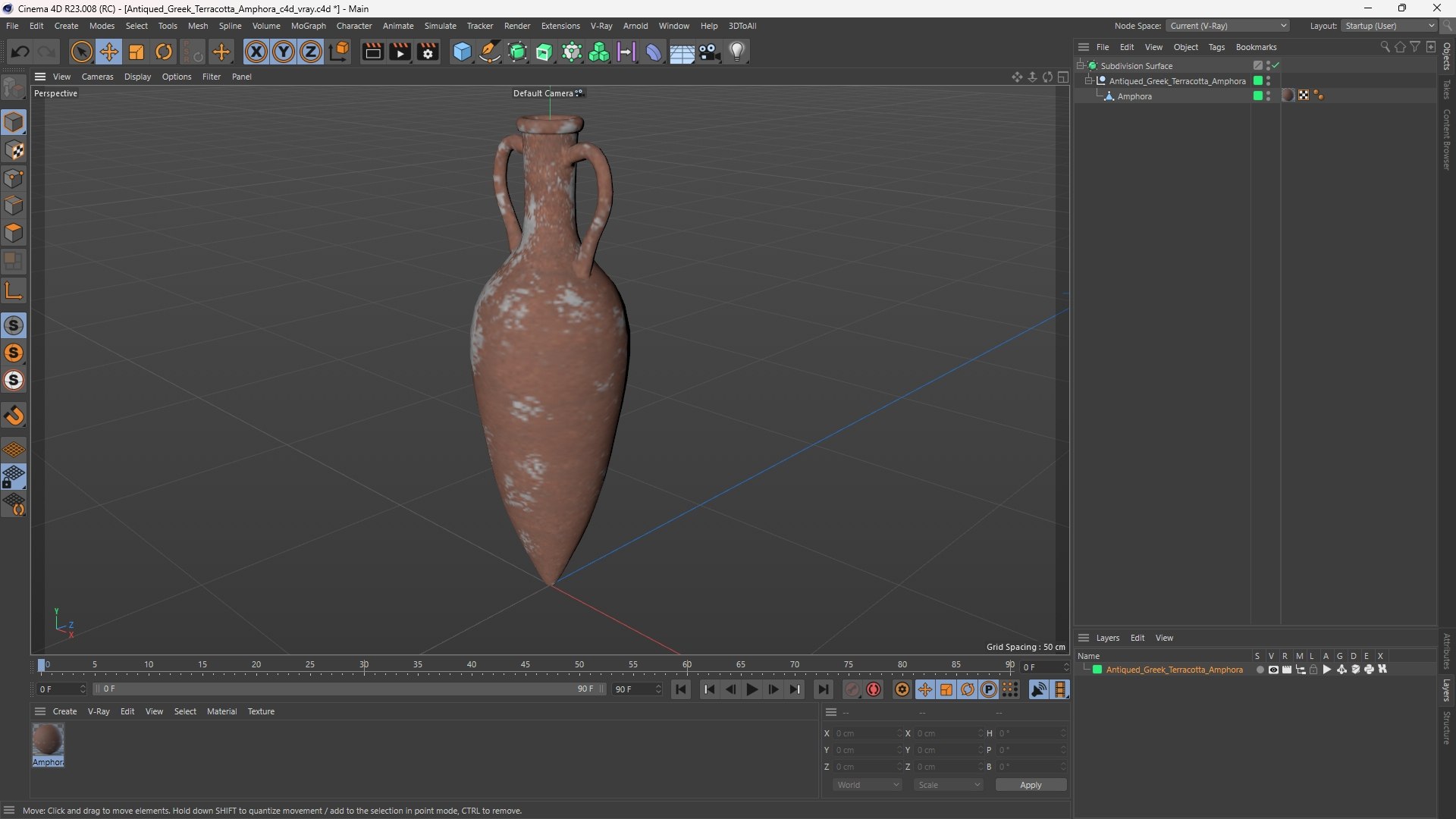Image resolution: width=1456 pixels, height=819 pixels.
Task: Click the Light bulb icon
Action: (737, 52)
